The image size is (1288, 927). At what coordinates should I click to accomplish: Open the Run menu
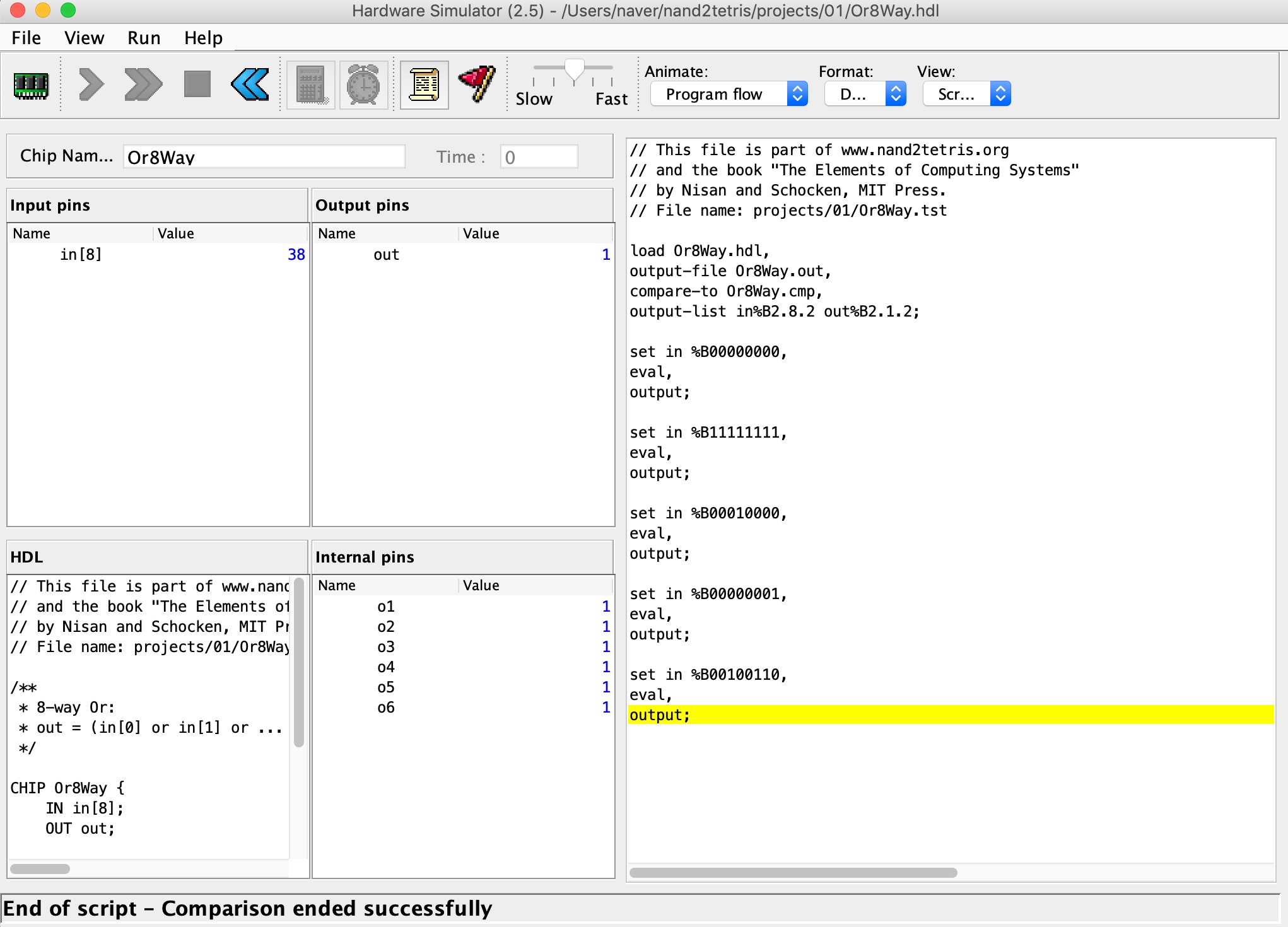[x=144, y=38]
